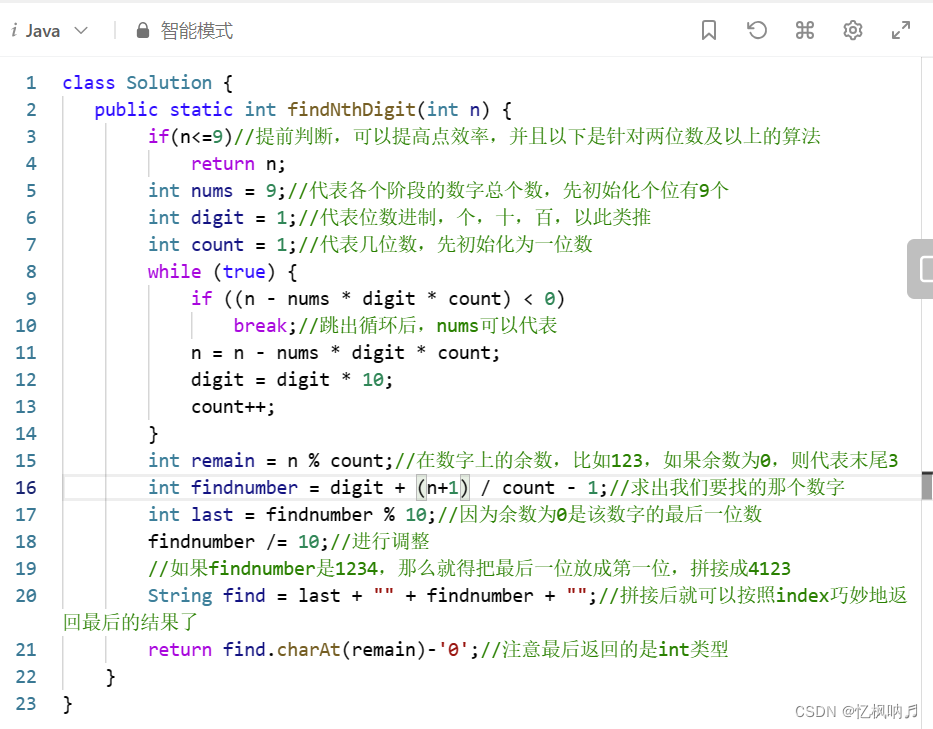
Task: Click the 智能模式 menu label
Action: pos(195,30)
